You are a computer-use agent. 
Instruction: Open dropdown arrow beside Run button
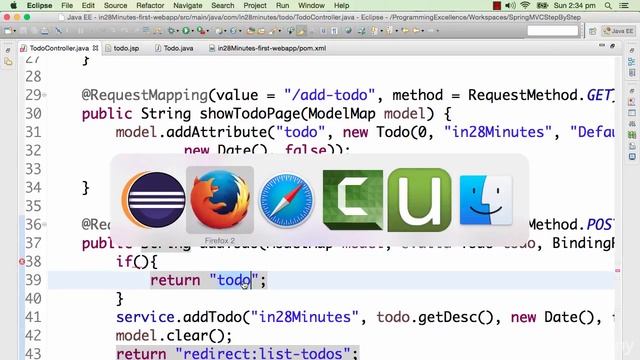(x=193, y=31)
